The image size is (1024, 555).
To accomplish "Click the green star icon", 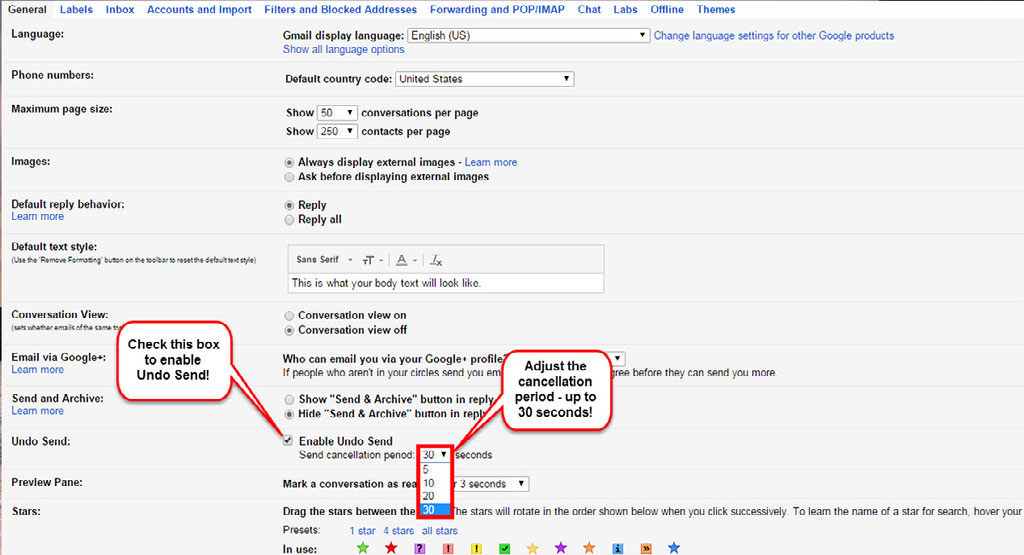I will pyautogui.click(x=362, y=548).
